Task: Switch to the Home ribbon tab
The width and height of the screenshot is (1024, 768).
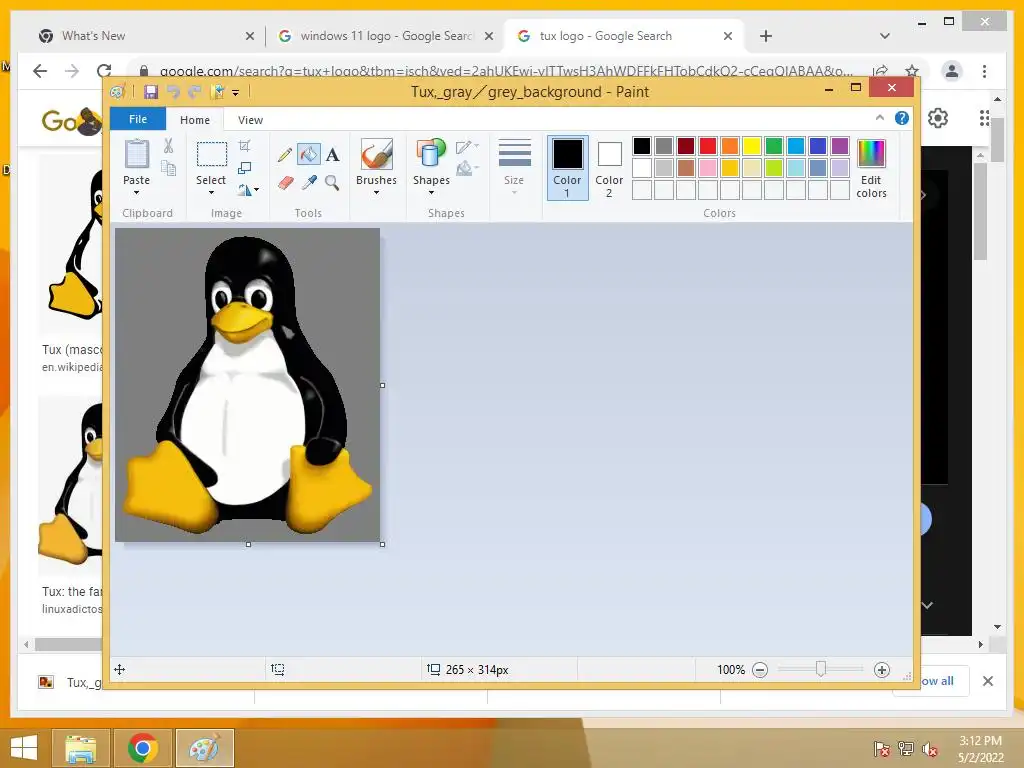Action: 195,120
